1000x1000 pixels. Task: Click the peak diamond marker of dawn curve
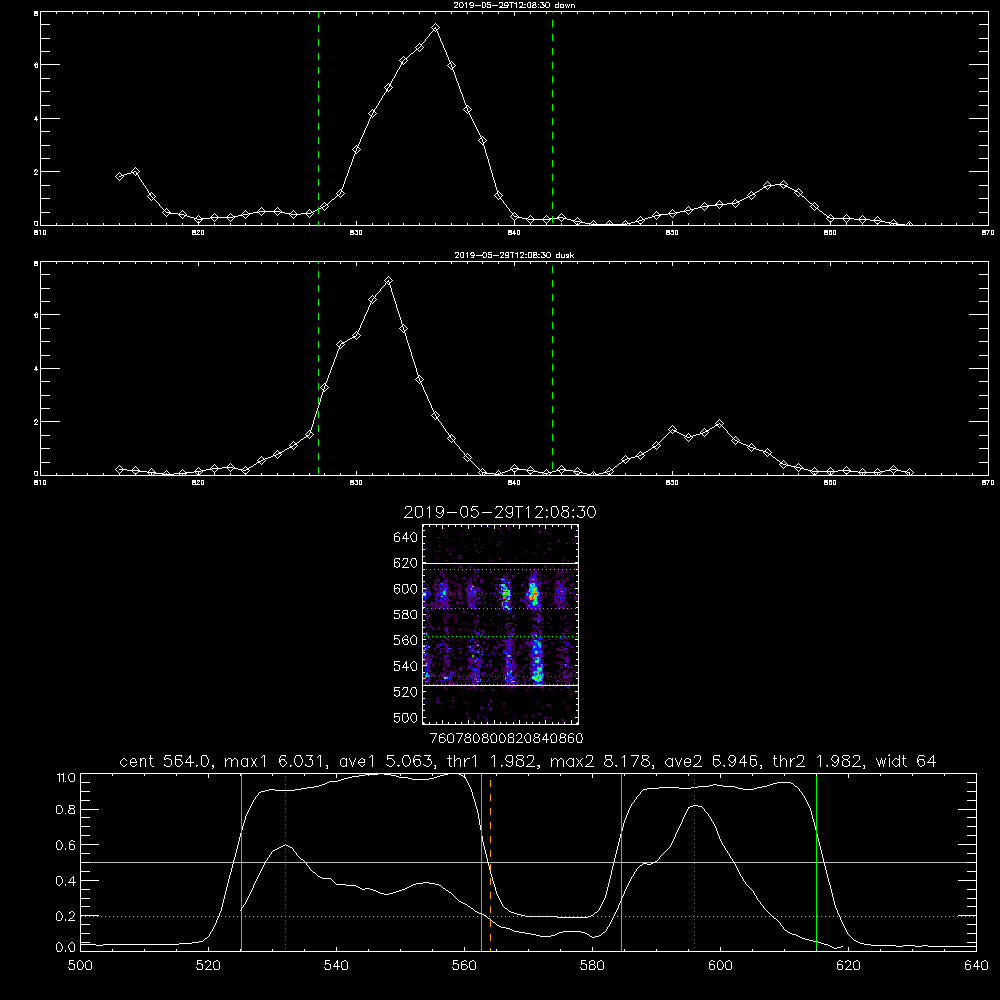(x=436, y=28)
